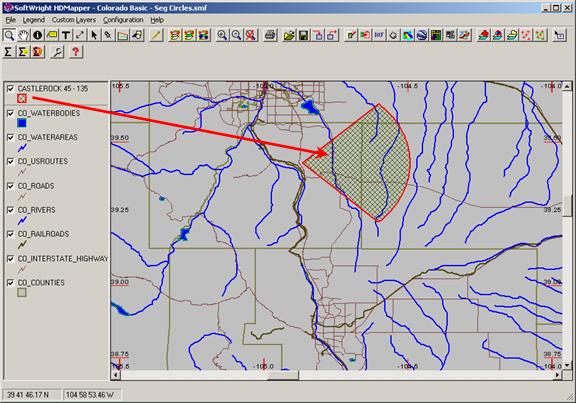Click the horizontal scrollbar thumb
Screen dimensions: 576x403
(283, 375)
